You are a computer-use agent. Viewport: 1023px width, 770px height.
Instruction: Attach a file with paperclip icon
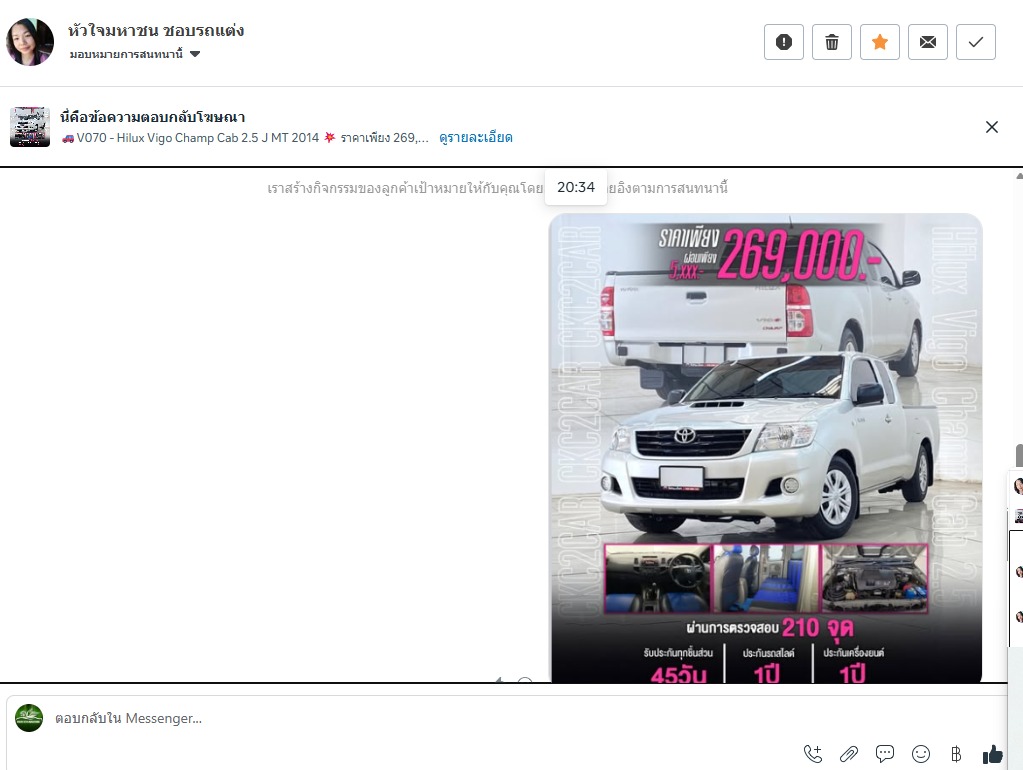(x=849, y=754)
